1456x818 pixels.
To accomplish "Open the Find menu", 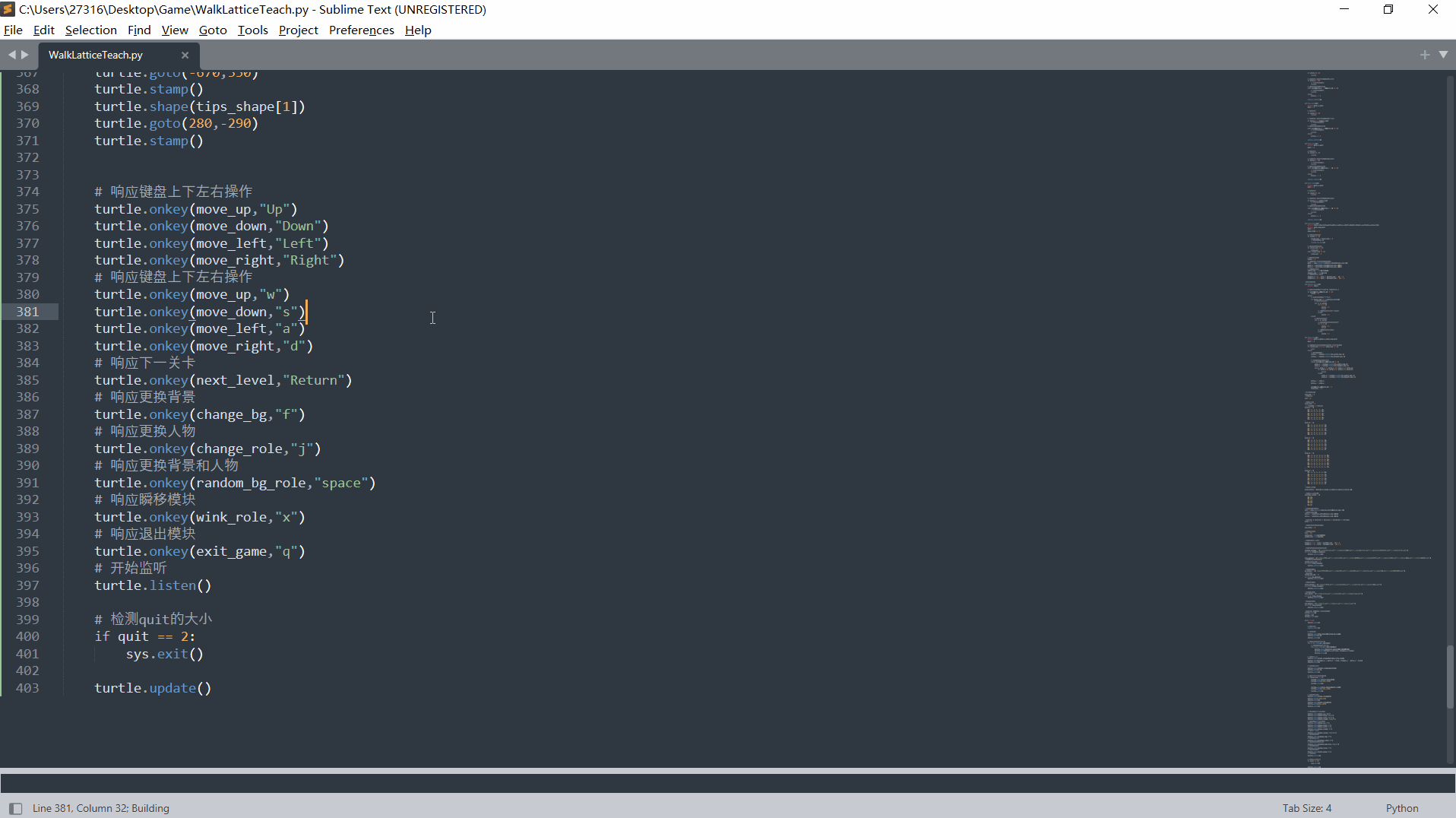I will (x=139, y=30).
